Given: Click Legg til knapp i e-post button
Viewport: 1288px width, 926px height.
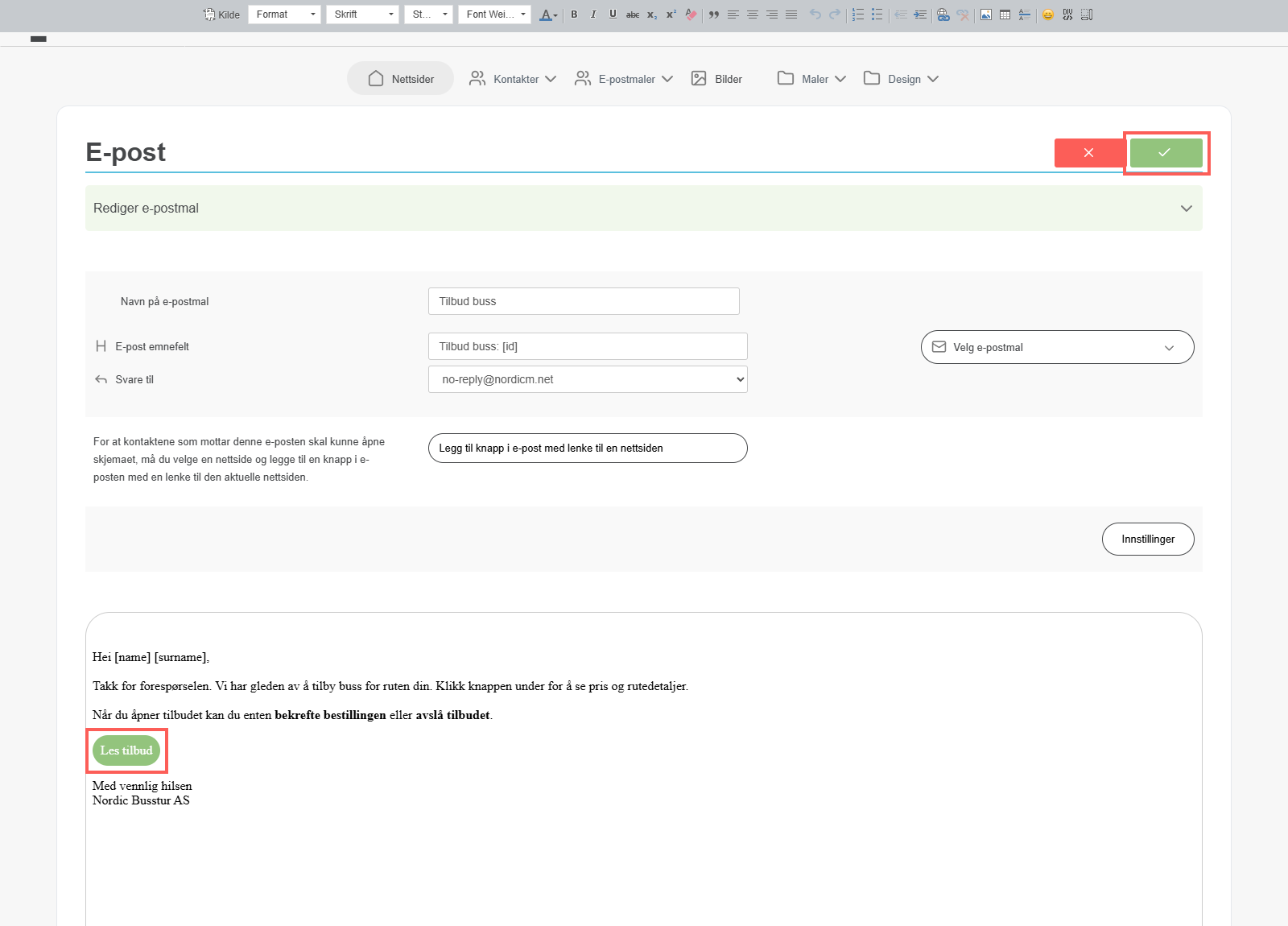Looking at the screenshot, I should coord(588,449).
